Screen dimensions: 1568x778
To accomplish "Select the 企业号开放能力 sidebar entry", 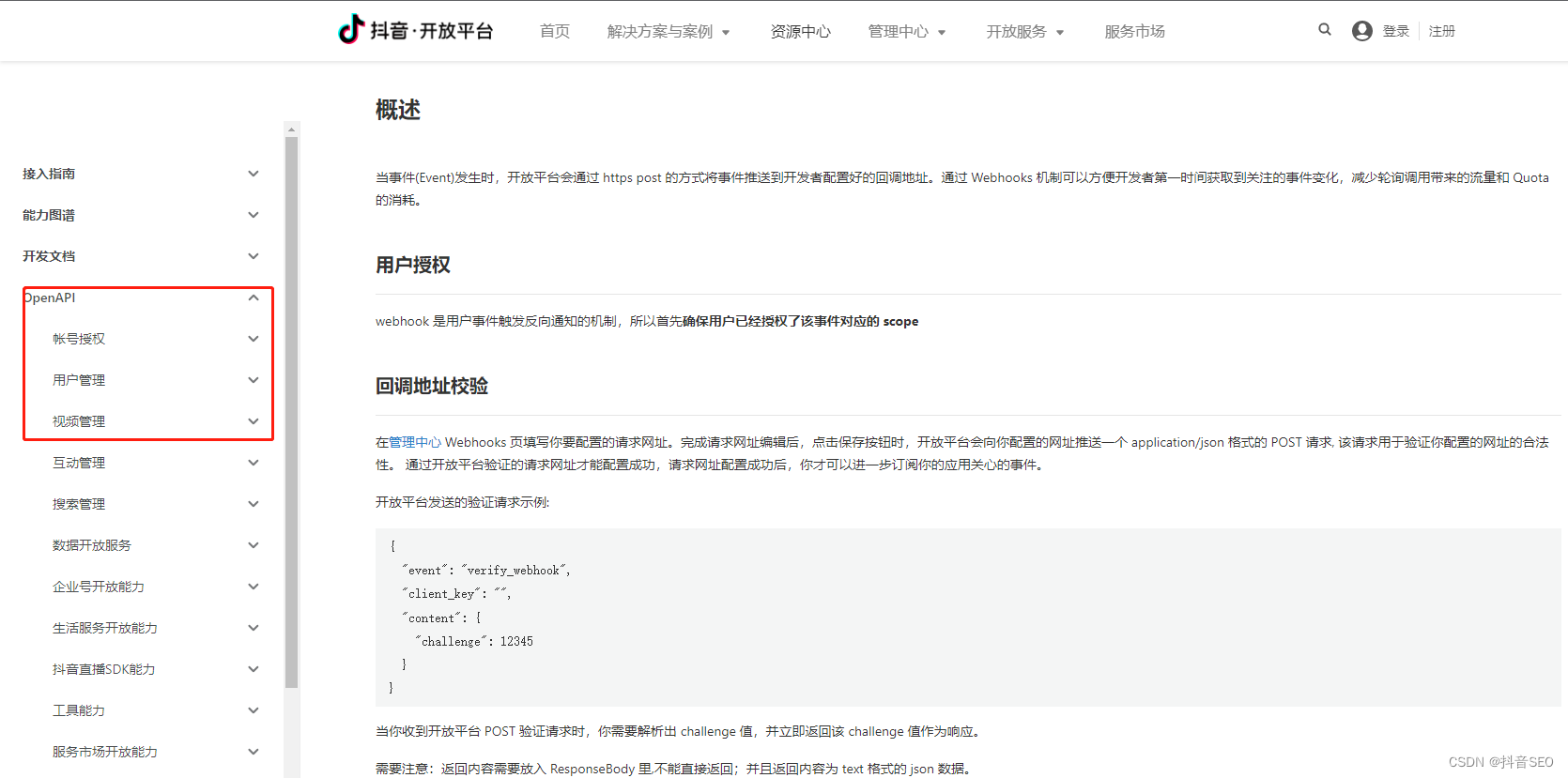I will coord(99,587).
